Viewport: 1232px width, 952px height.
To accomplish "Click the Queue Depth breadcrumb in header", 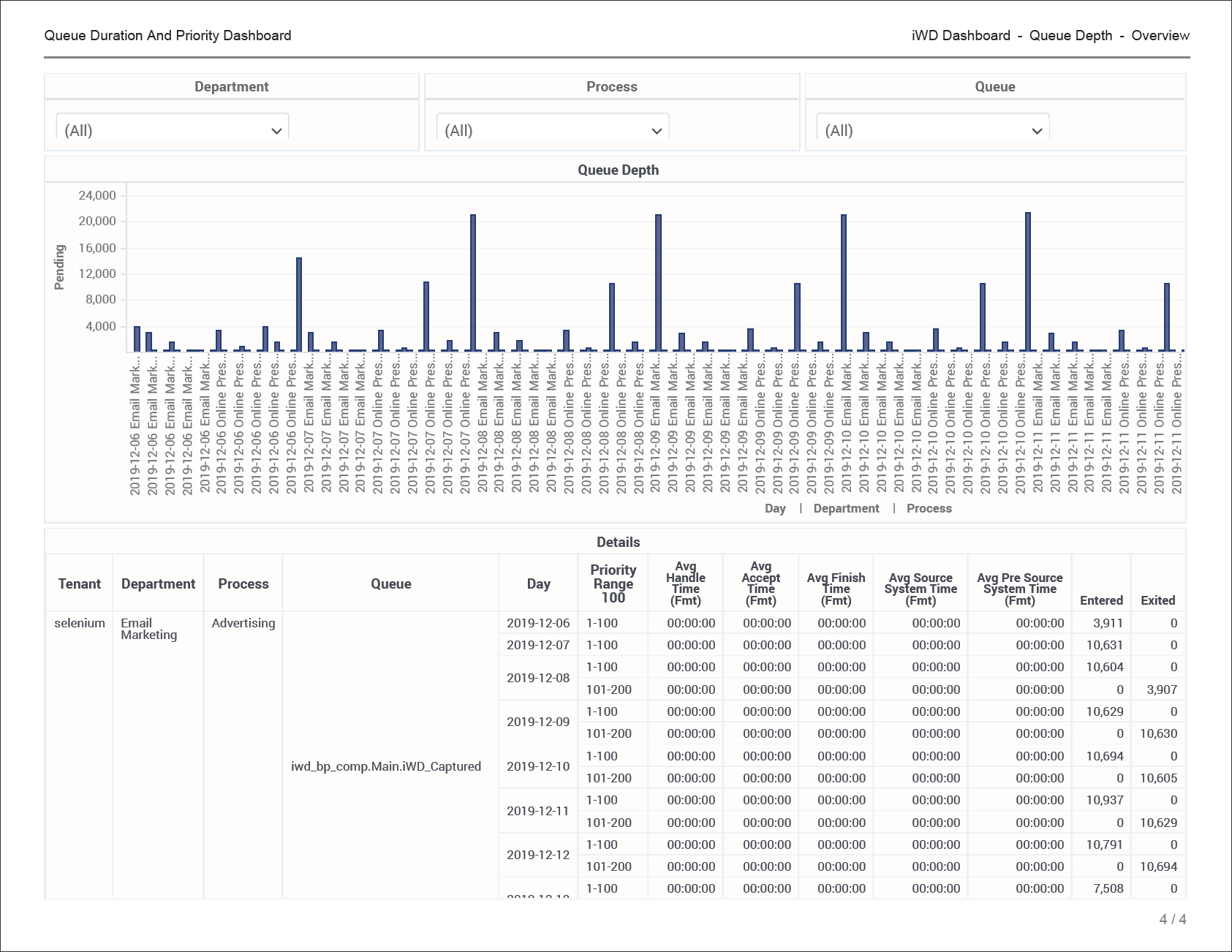I will [1070, 35].
